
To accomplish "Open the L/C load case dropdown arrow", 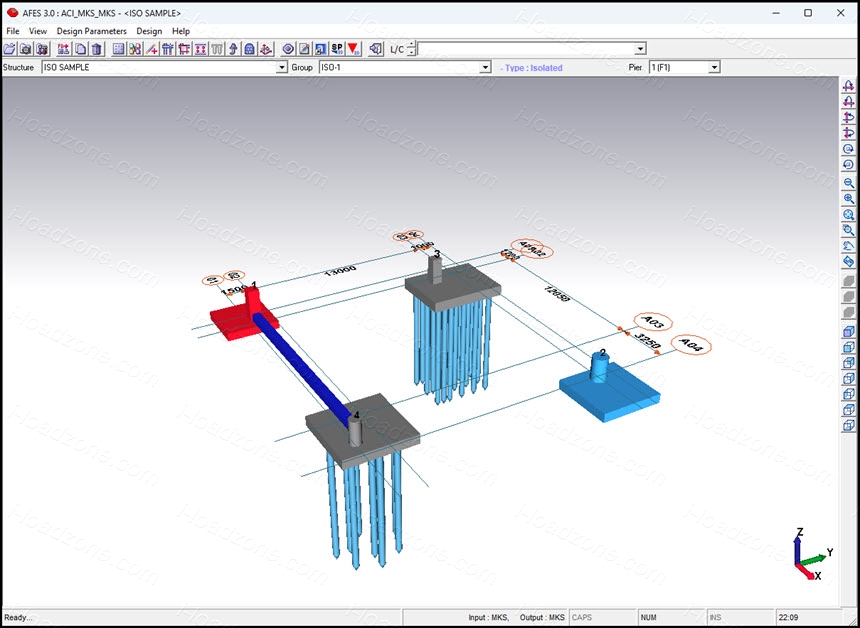I will (640, 49).
